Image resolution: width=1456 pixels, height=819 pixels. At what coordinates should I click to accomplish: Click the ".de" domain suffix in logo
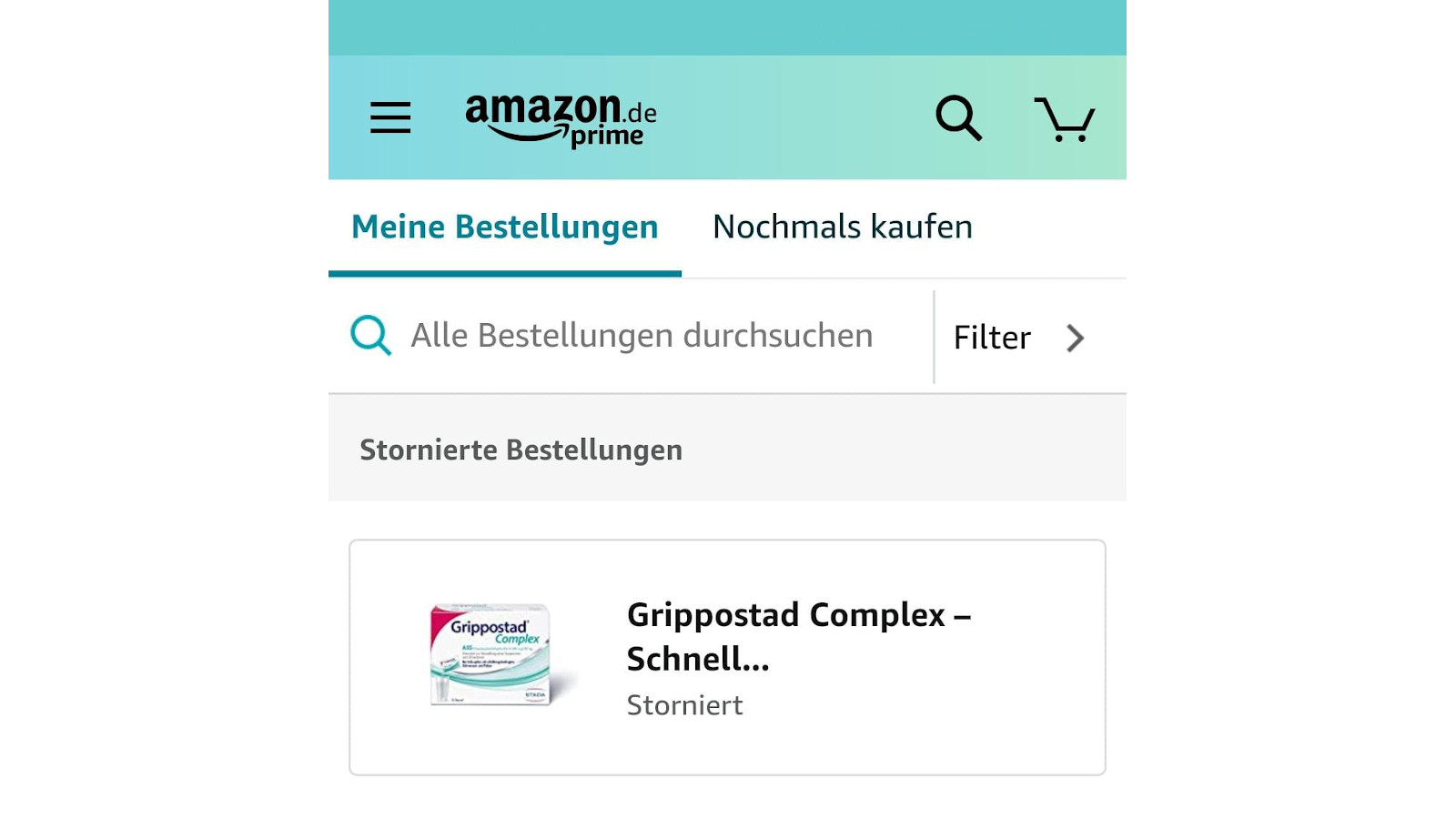(x=641, y=114)
